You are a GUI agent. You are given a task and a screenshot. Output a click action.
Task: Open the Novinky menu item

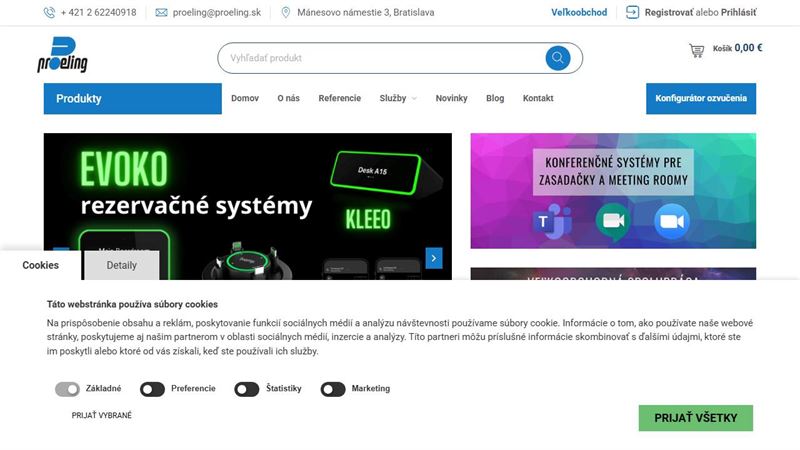click(x=451, y=98)
